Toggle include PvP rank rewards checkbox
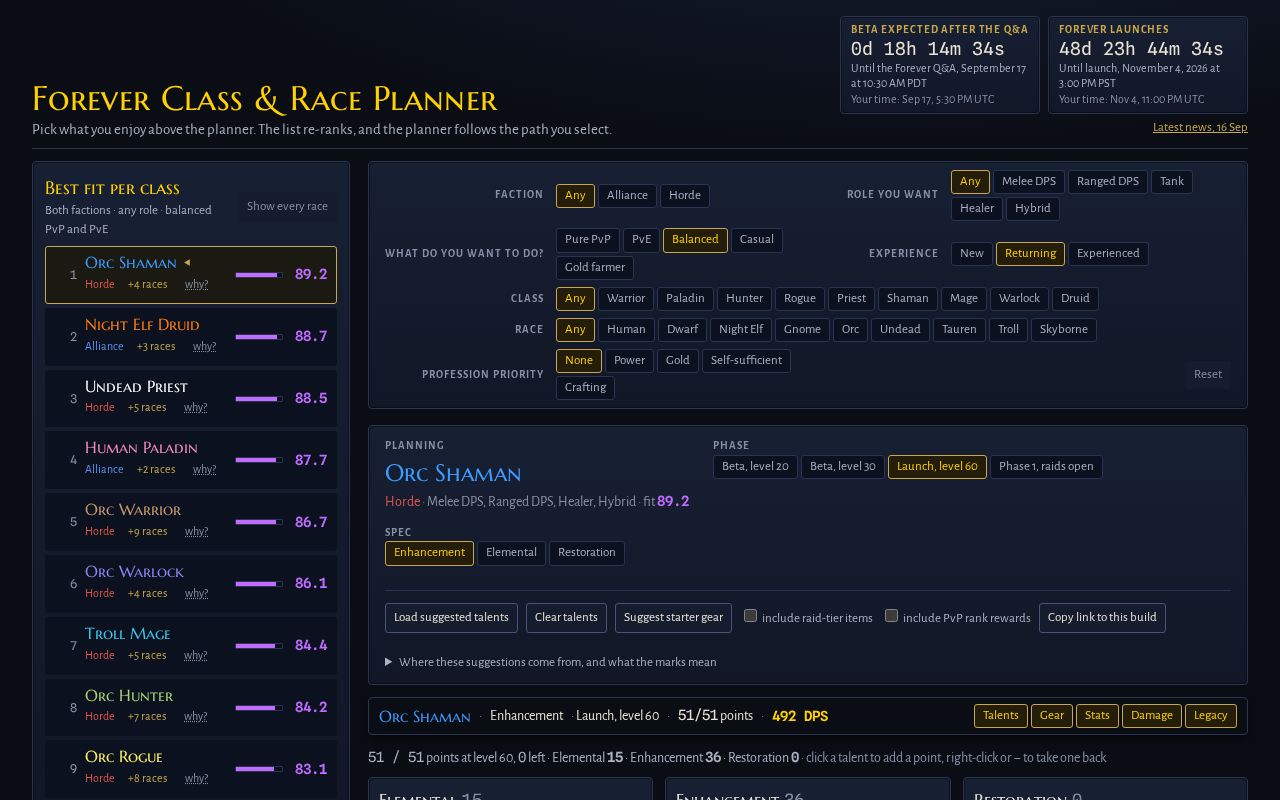1280x800 pixels. 891,616
